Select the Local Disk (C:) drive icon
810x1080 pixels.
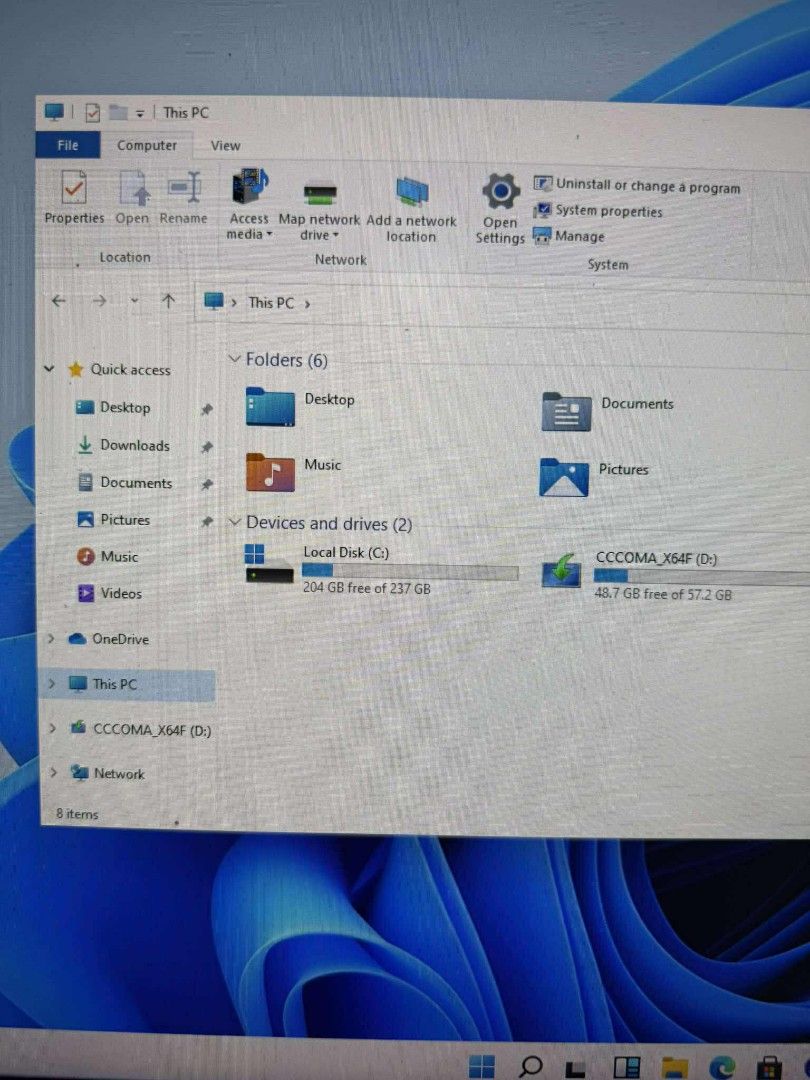click(x=269, y=565)
